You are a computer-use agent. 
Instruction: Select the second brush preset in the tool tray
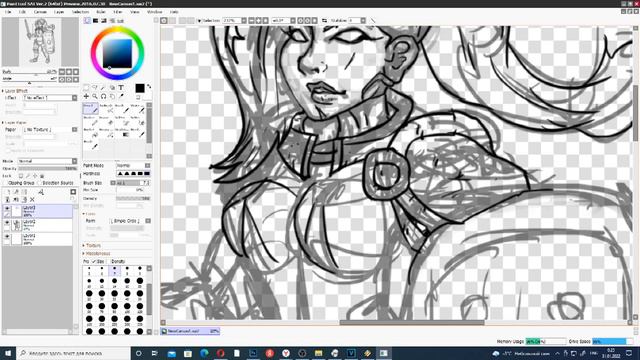107,109
